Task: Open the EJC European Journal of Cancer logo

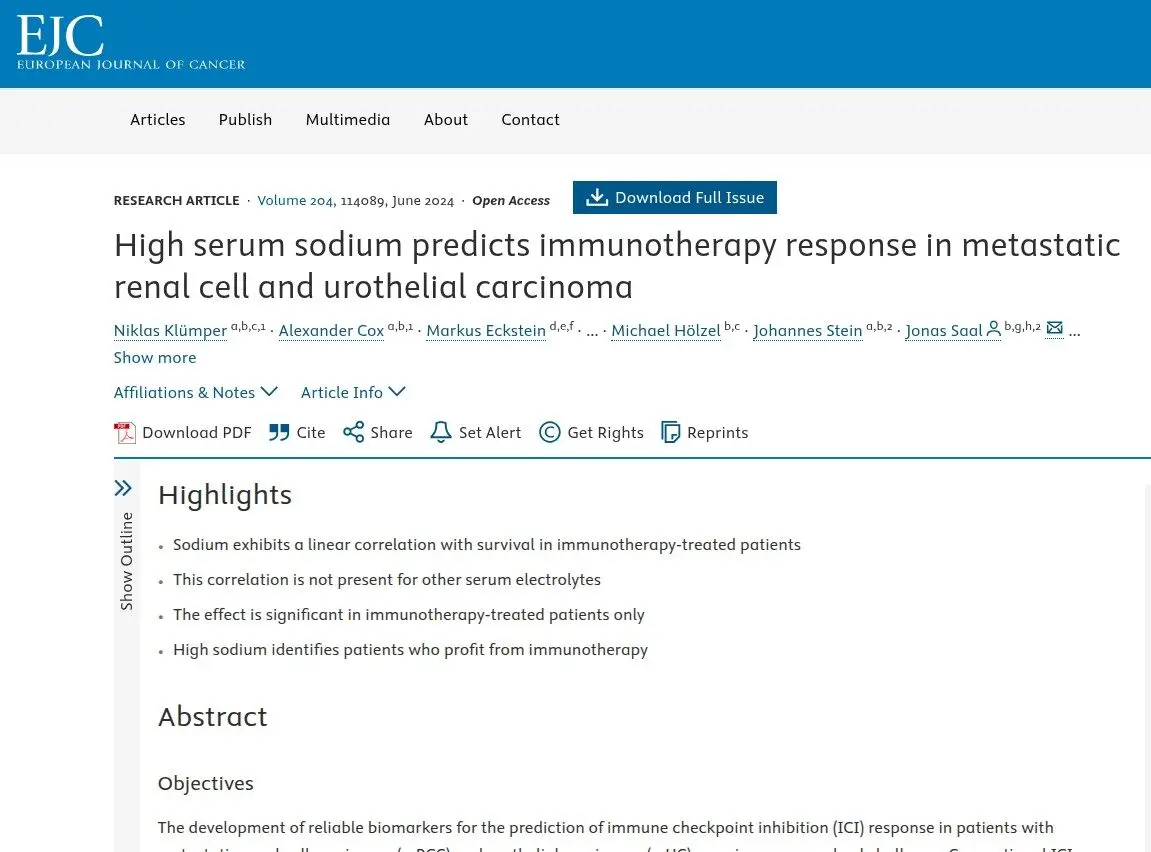Action: pyautogui.click(x=131, y=43)
